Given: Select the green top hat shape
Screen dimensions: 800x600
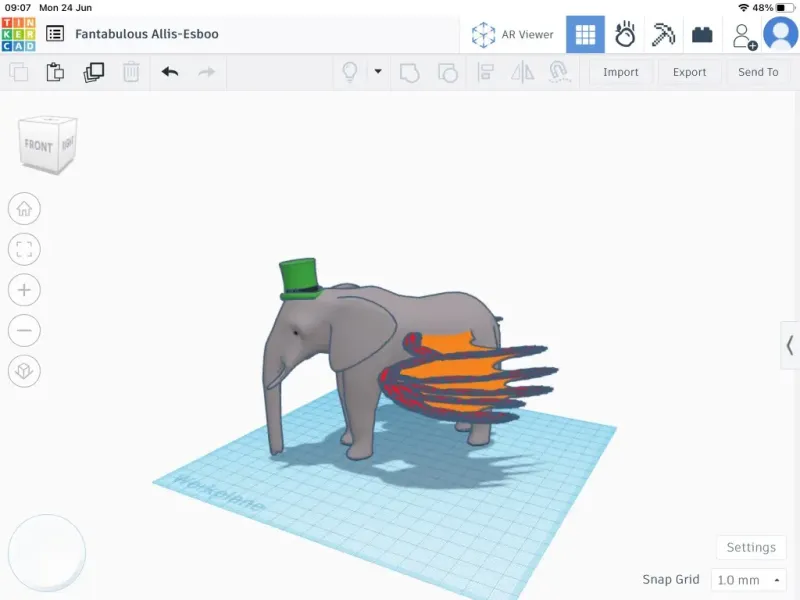Looking at the screenshot, I should 300,279.
